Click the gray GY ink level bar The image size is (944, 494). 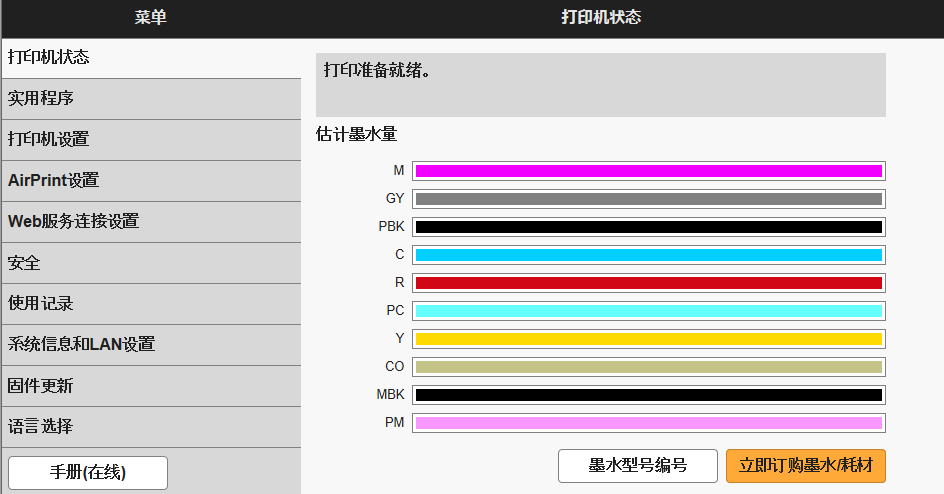click(x=648, y=199)
